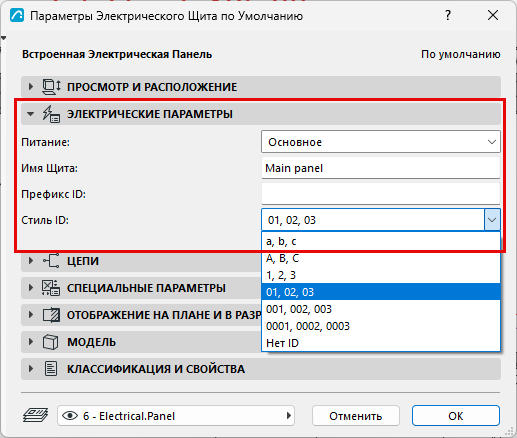Open the 6 - Electrical.Panel layer selector

coord(176,416)
